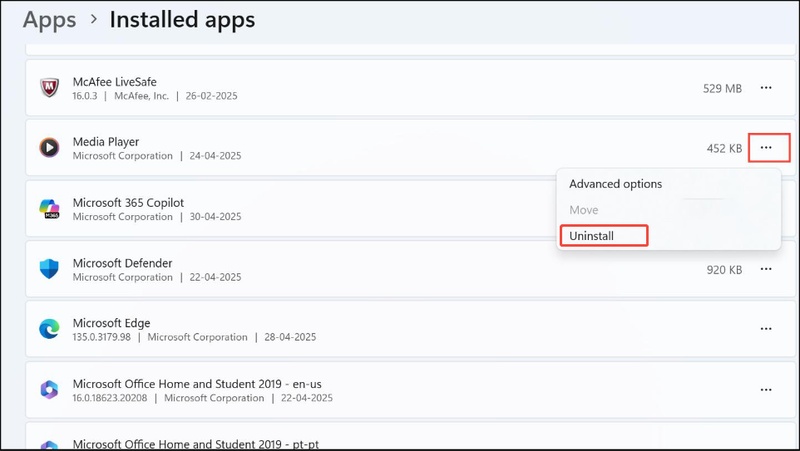This screenshot has height=451, width=800.
Task: Select Microsoft Office Home and Student 2019 - pt-pt
Action: [195, 444]
